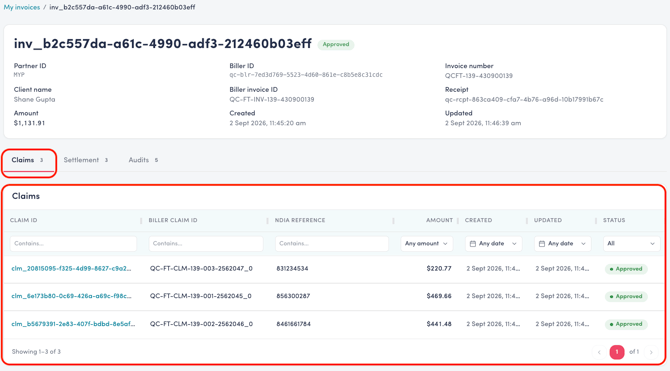This screenshot has width=670, height=371.
Task: Open the My invoices breadcrumb link
Action: pos(22,7)
